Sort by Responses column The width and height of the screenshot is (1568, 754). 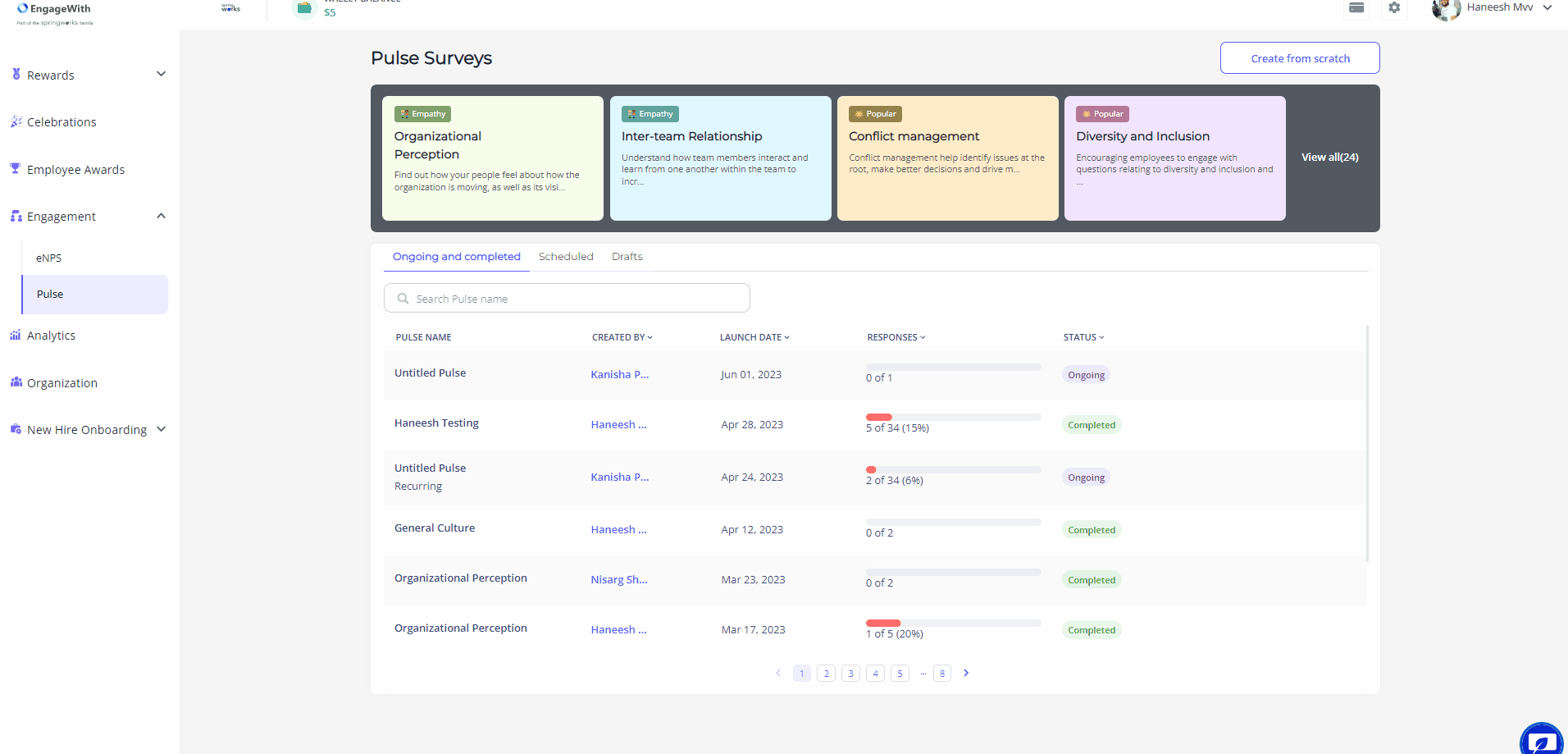coord(896,337)
